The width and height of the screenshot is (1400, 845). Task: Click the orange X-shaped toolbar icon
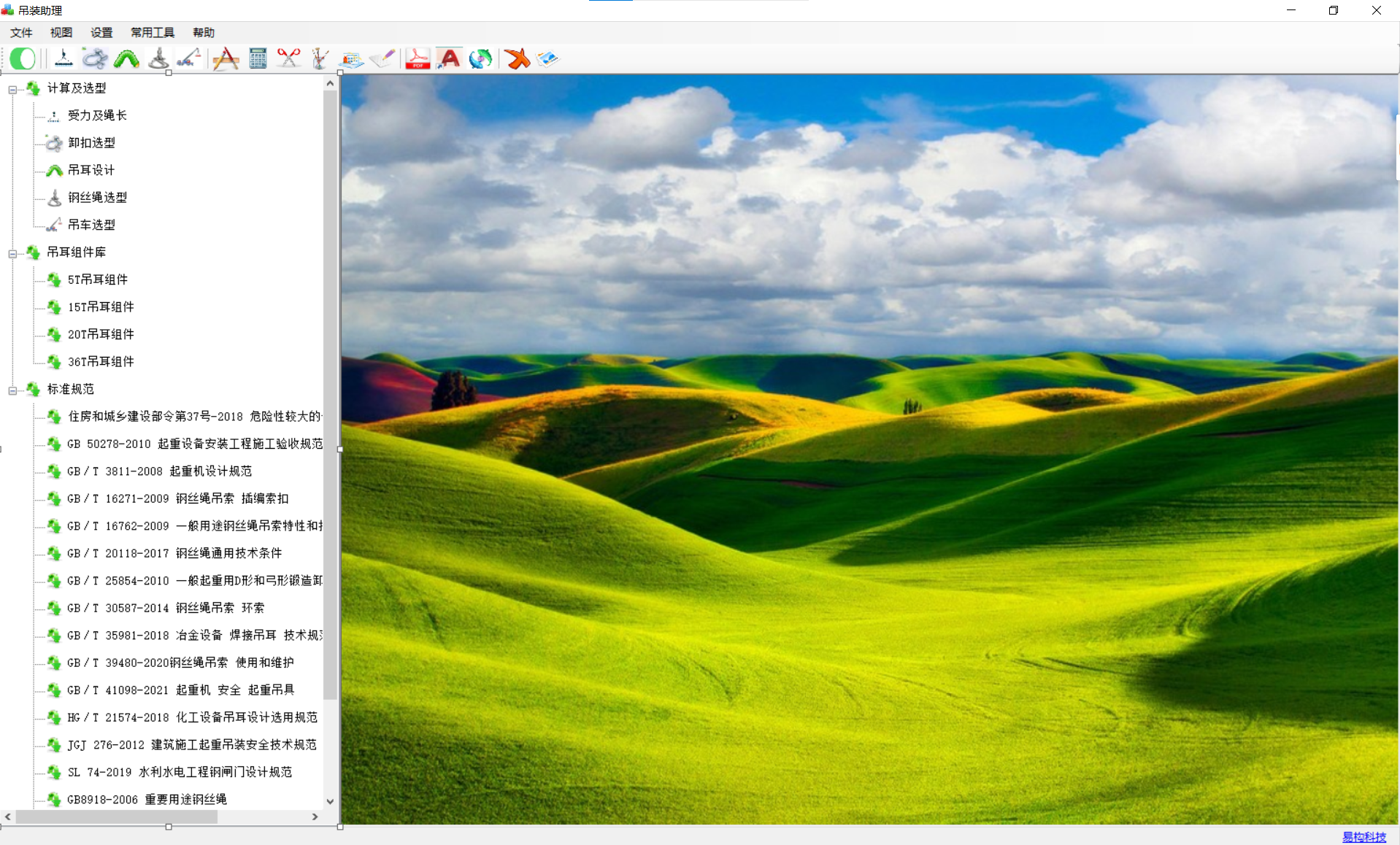tap(518, 58)
